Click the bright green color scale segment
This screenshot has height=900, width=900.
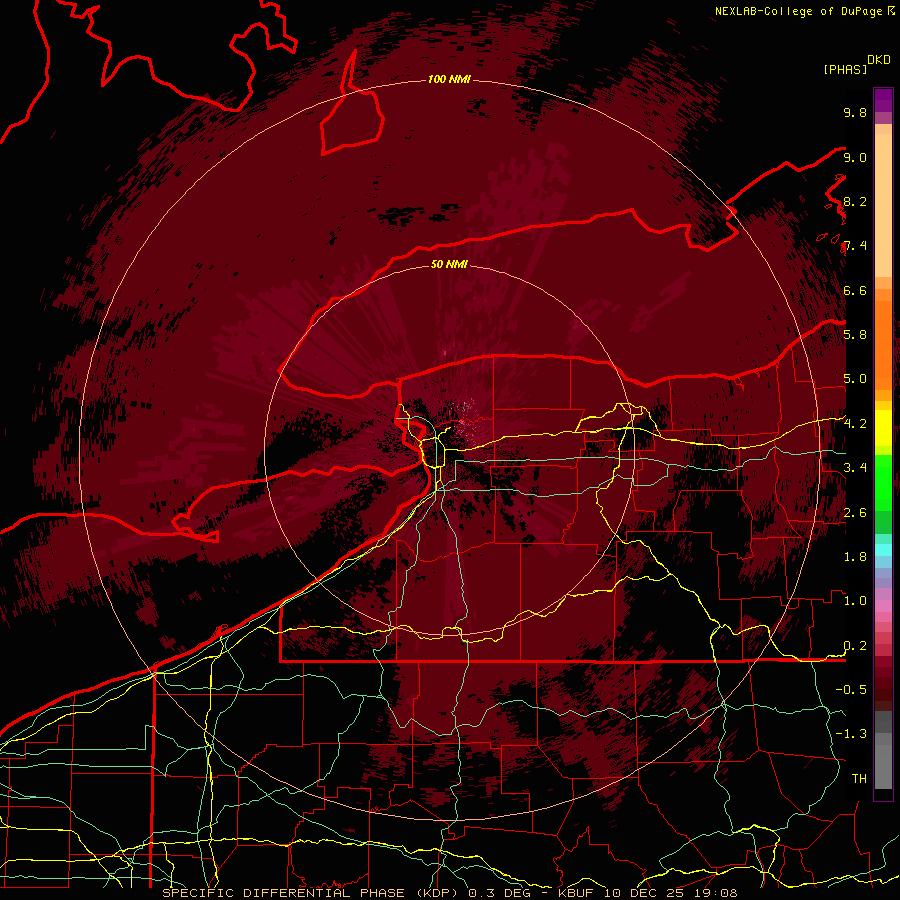(883, 482)
